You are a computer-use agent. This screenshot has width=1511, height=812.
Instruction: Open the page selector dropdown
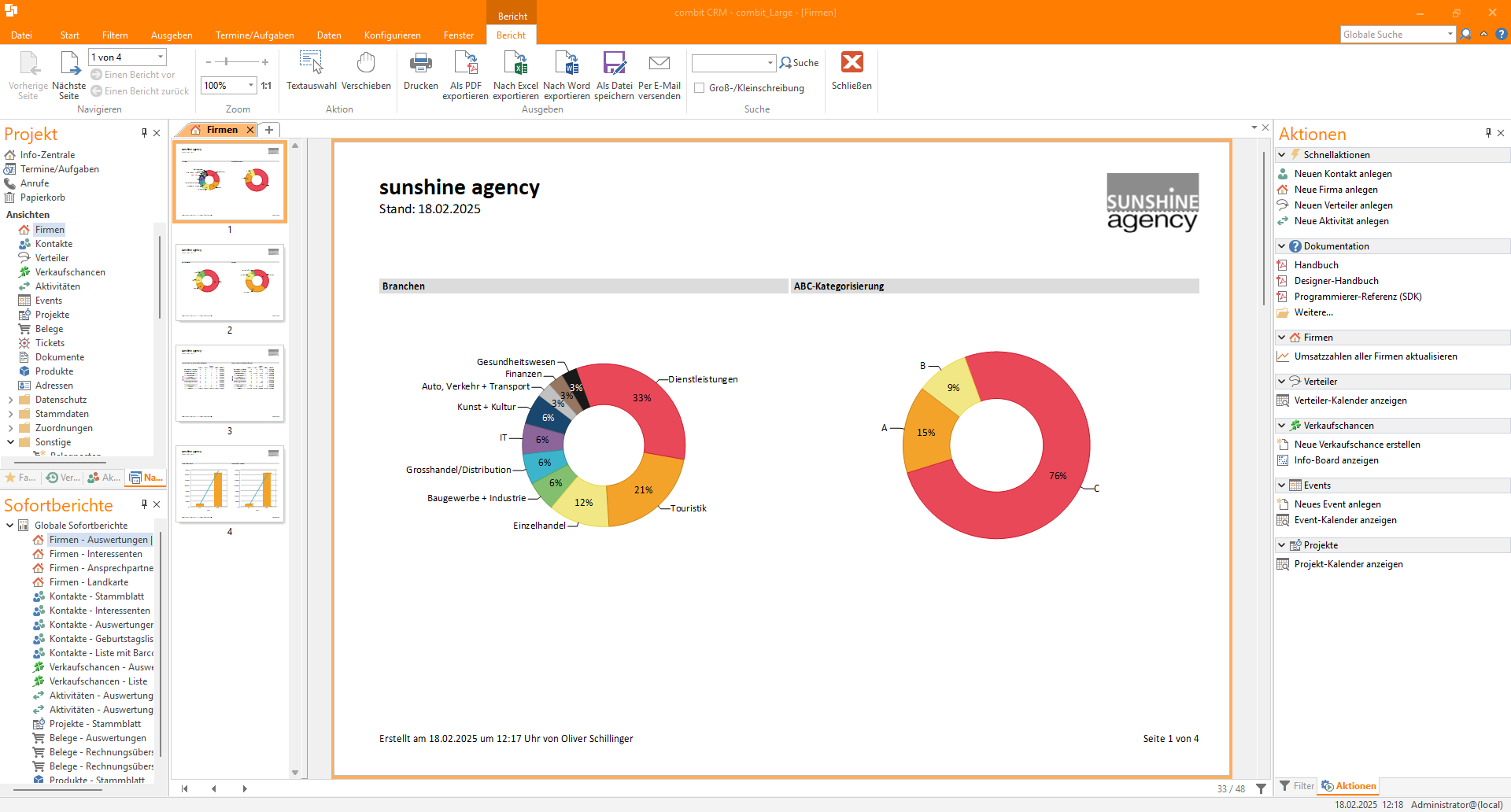coord(161,57)
